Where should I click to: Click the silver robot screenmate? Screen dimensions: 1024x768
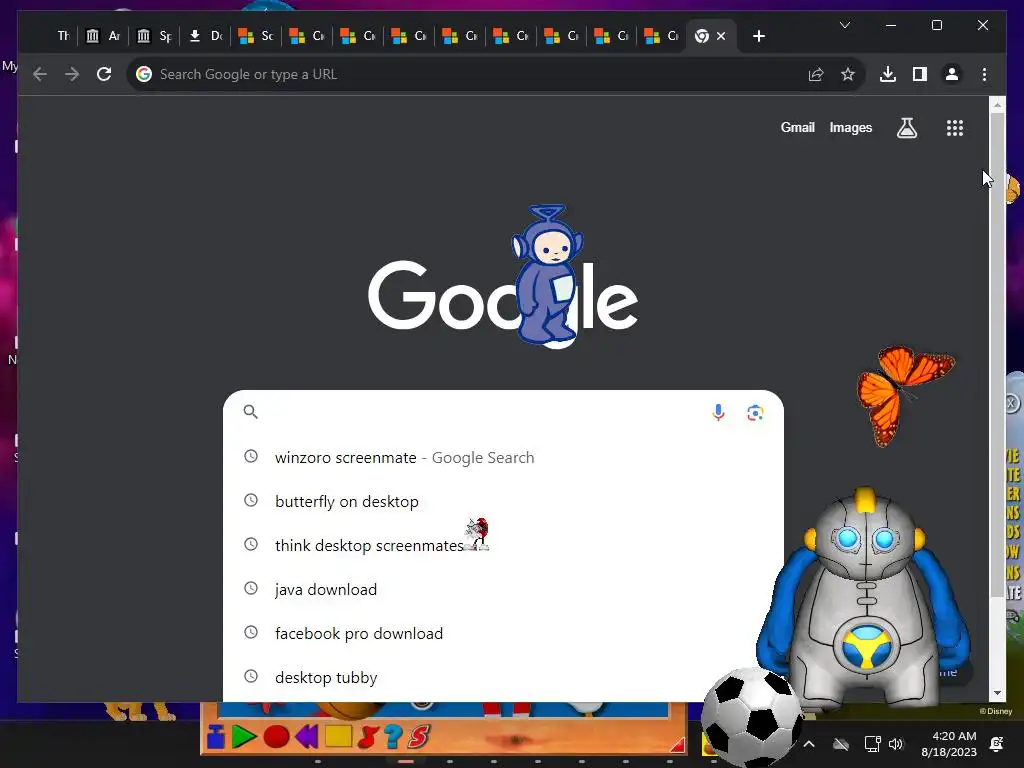point(865,598)
